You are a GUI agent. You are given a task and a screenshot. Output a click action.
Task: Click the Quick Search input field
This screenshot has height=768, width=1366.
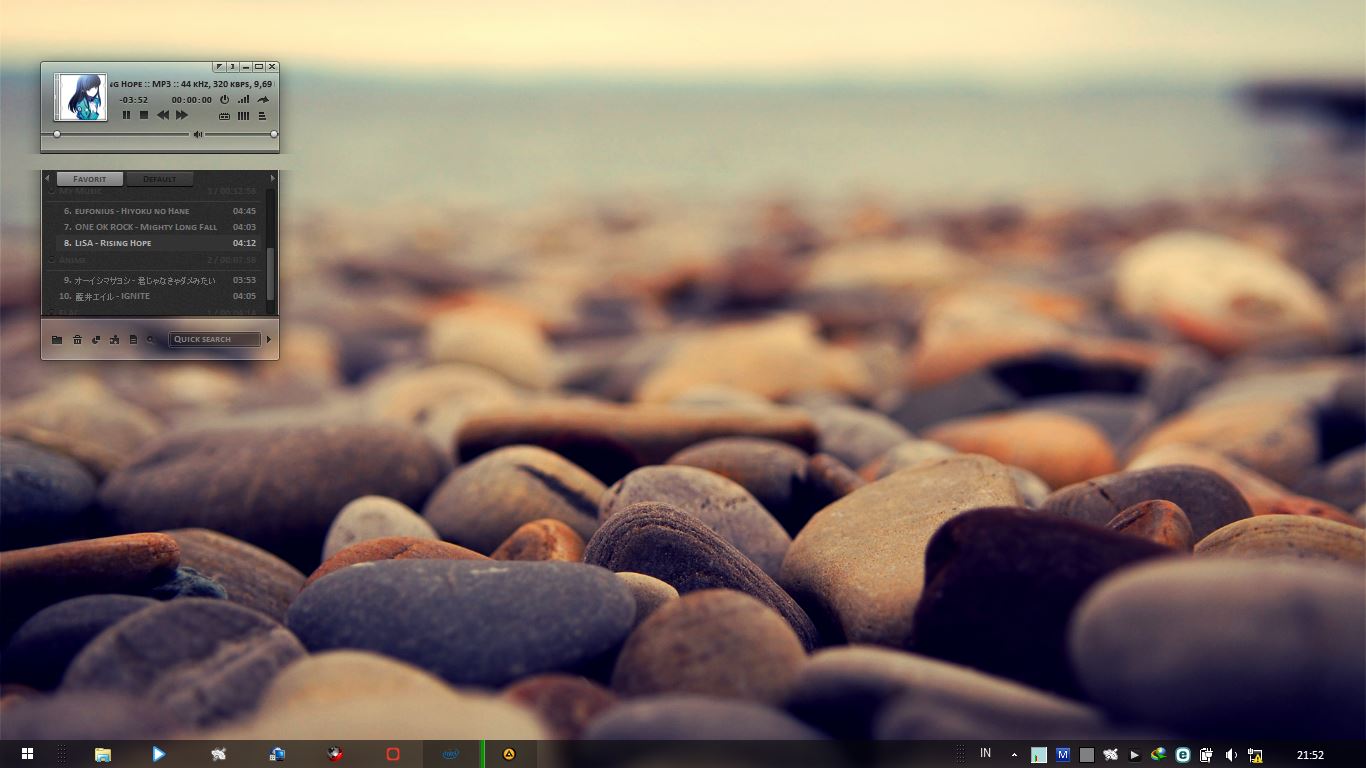(214, 339)
